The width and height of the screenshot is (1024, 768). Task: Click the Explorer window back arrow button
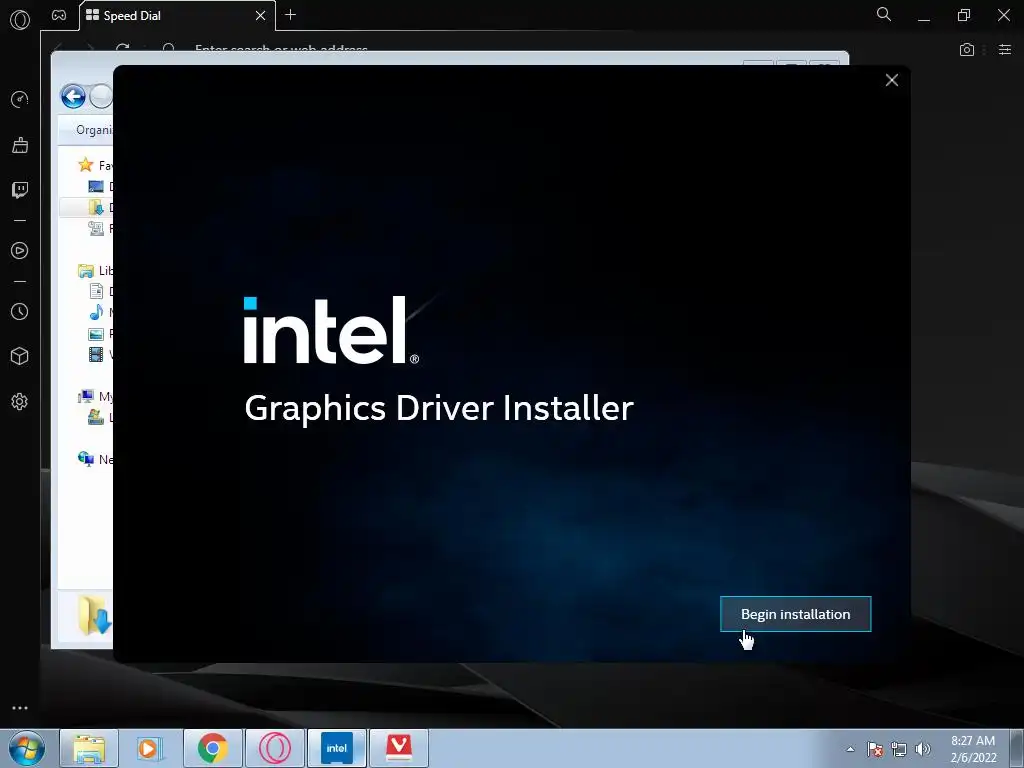73,97
